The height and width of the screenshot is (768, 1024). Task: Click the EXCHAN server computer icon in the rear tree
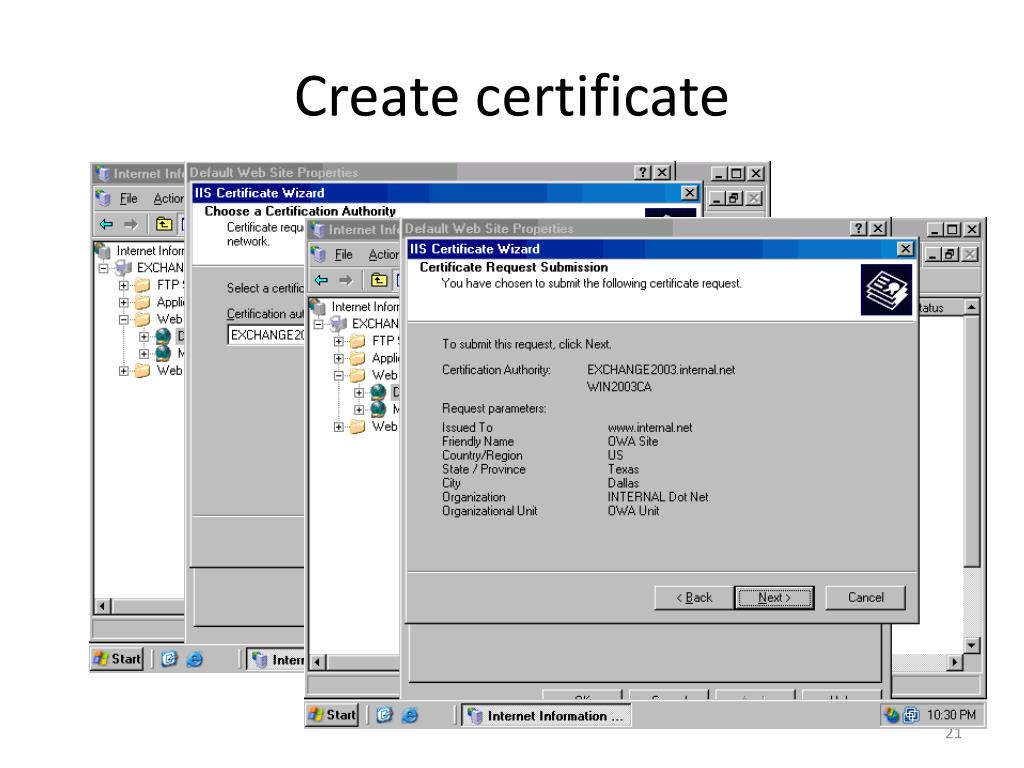(x=123, y=267)
